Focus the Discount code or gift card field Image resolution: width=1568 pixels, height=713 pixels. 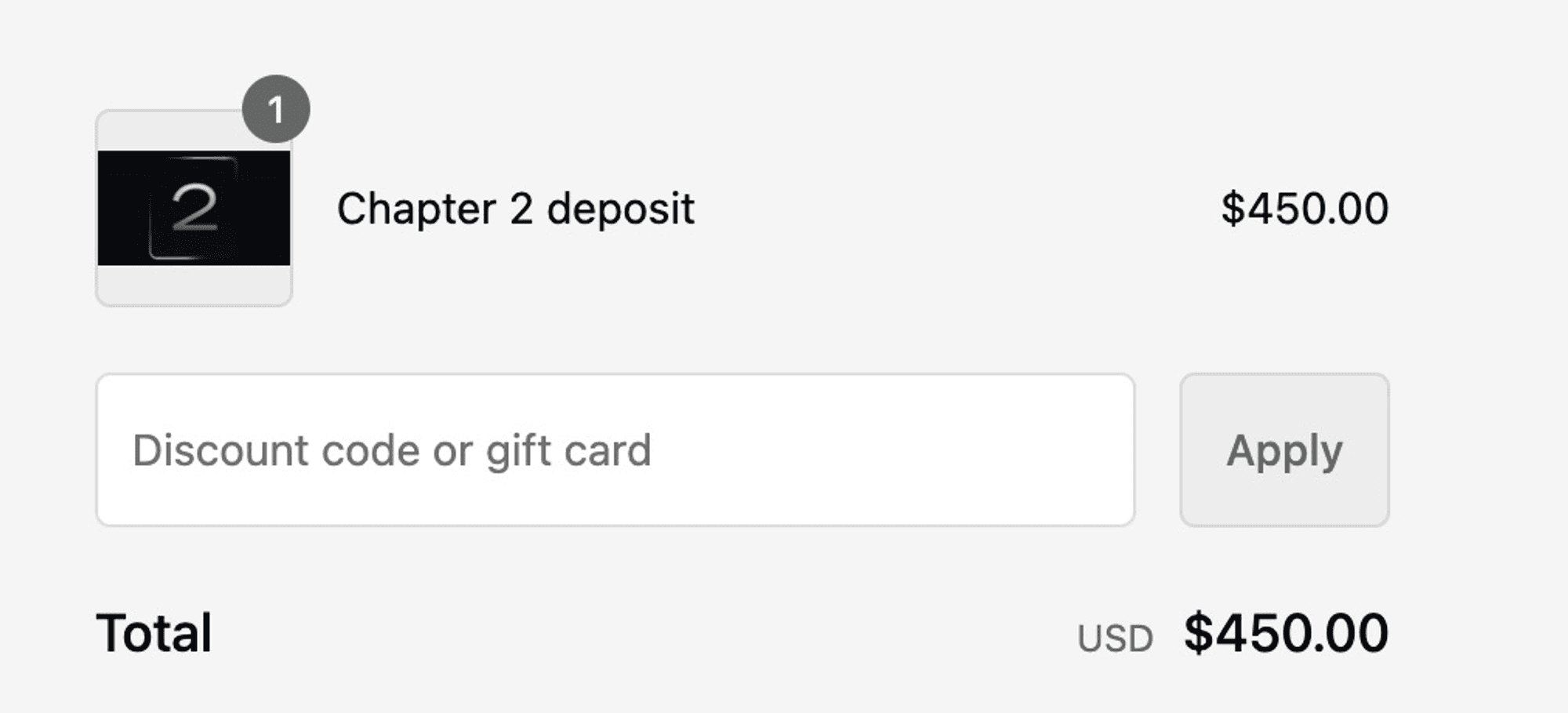[615, 449]
